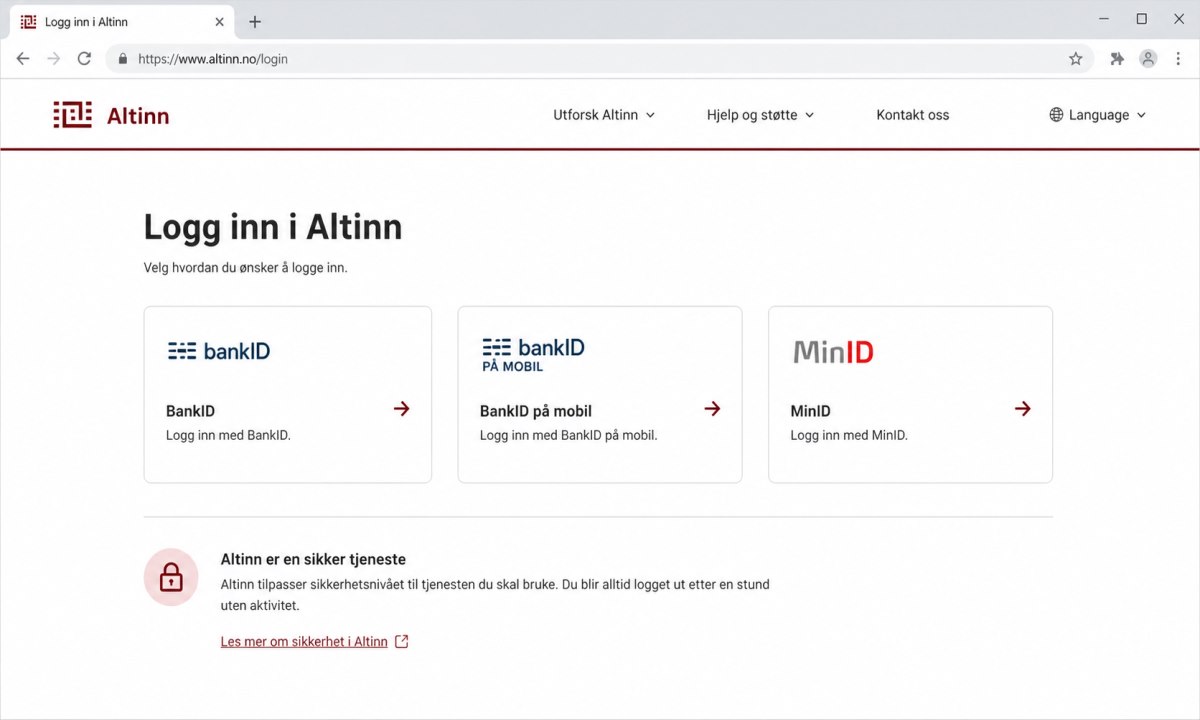Click the Altinn favicon on the tab
The height and width of the screenshot is (720, 1200).
coord(28,22)
